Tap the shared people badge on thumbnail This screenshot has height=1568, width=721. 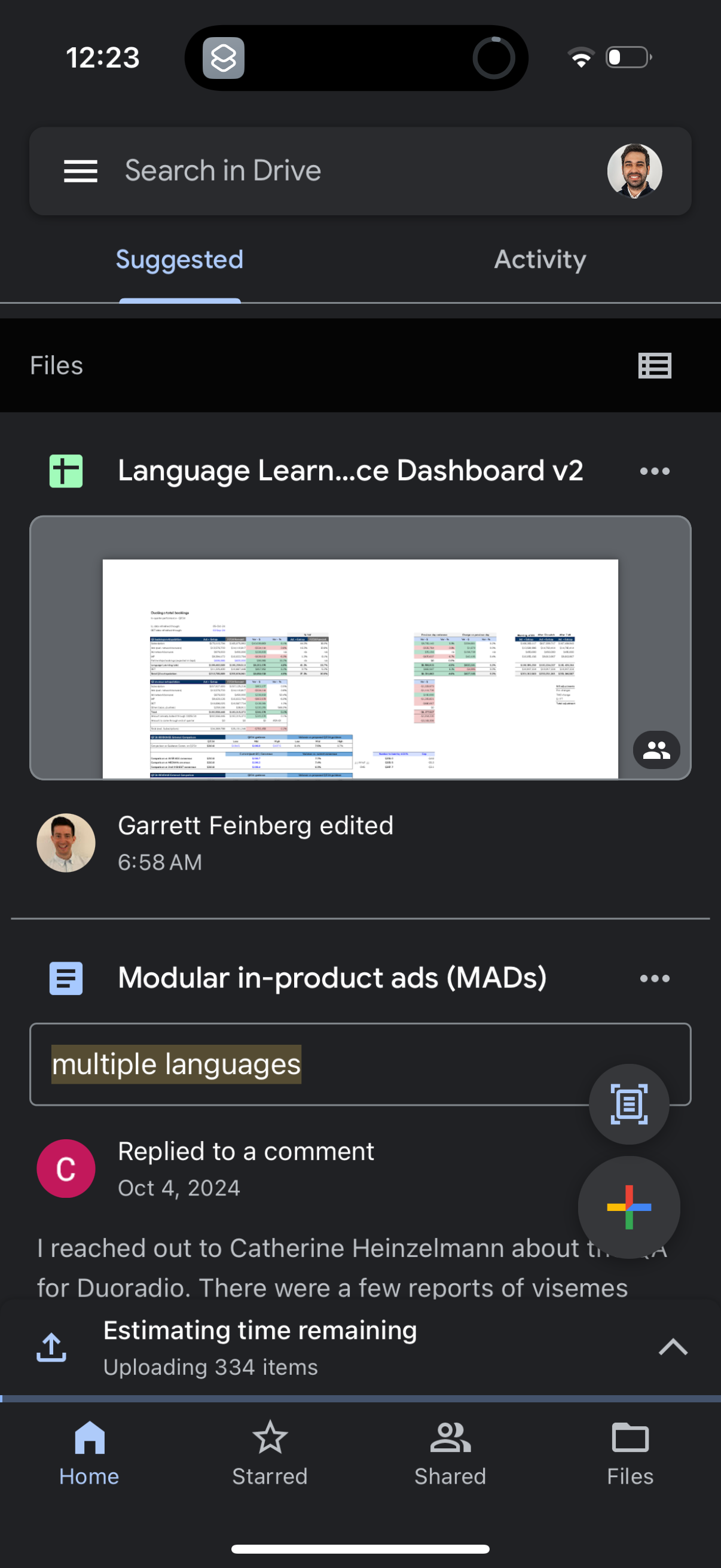[656, 750]
